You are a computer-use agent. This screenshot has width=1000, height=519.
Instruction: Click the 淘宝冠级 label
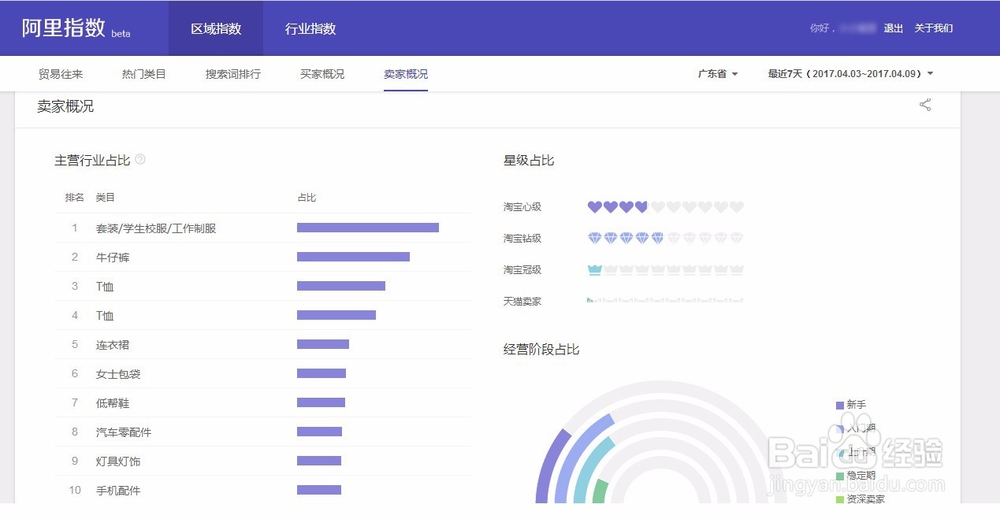[x=522, y=270]
